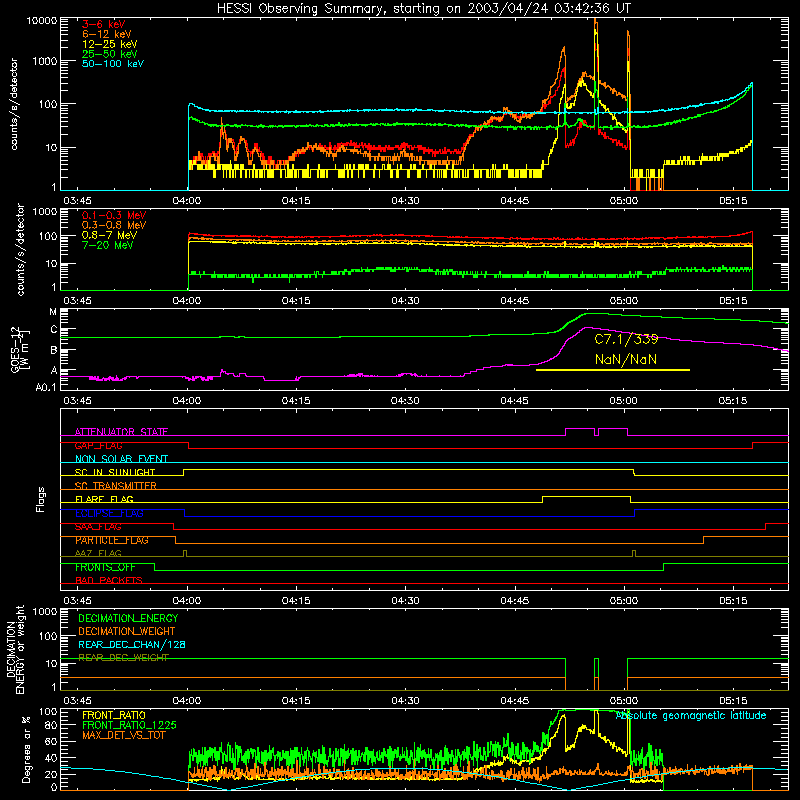This screenshot has width=800, height=800.
Task: Click the 7-20 MeV legend label
Action: (x=107, y=245)
